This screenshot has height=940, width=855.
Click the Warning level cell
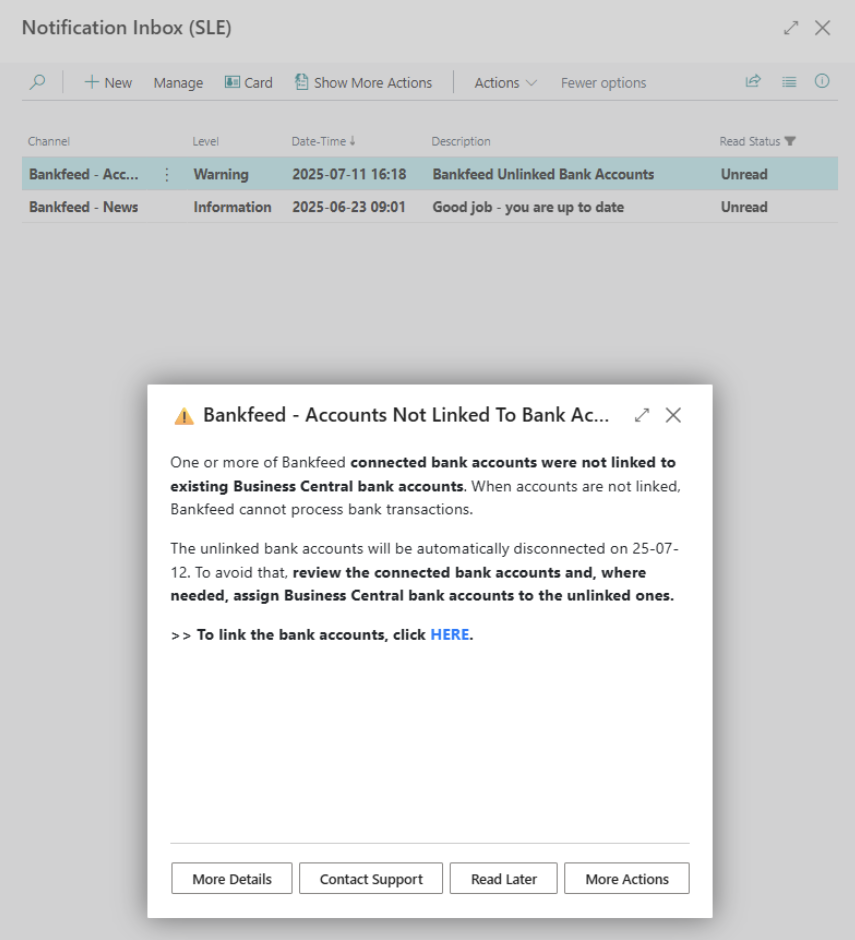[x=221, y=174]
